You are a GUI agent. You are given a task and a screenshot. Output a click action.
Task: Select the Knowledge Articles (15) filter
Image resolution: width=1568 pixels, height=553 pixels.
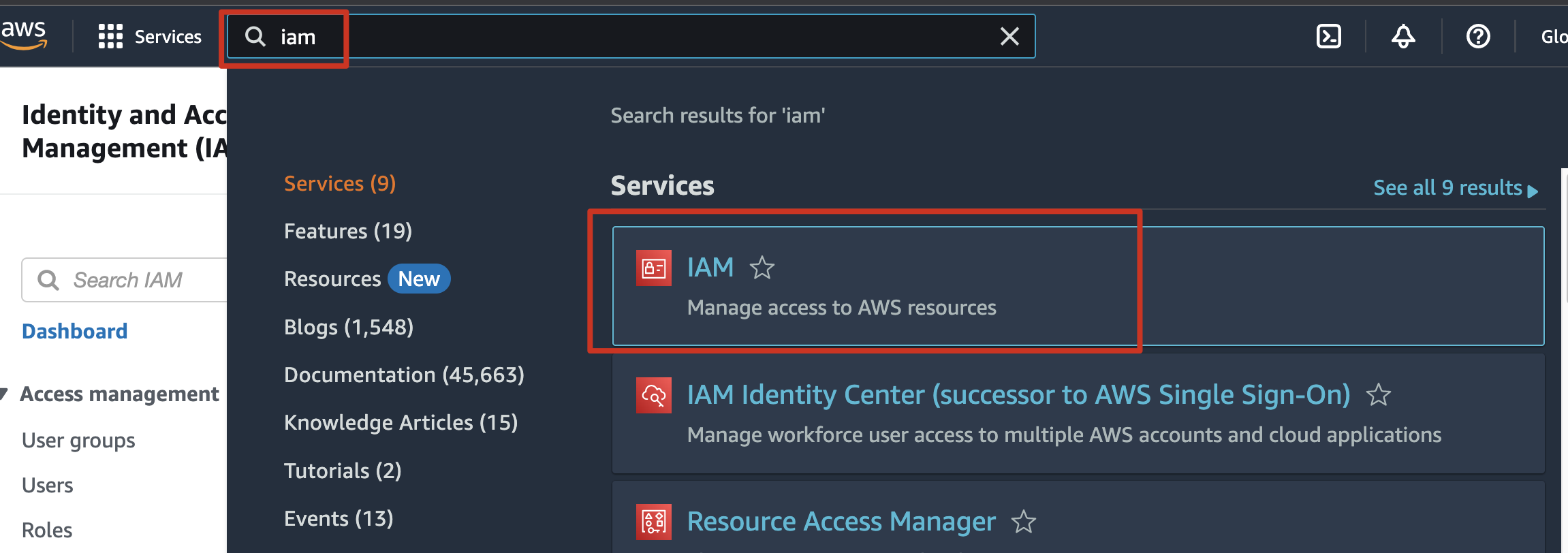pos(401,423)
